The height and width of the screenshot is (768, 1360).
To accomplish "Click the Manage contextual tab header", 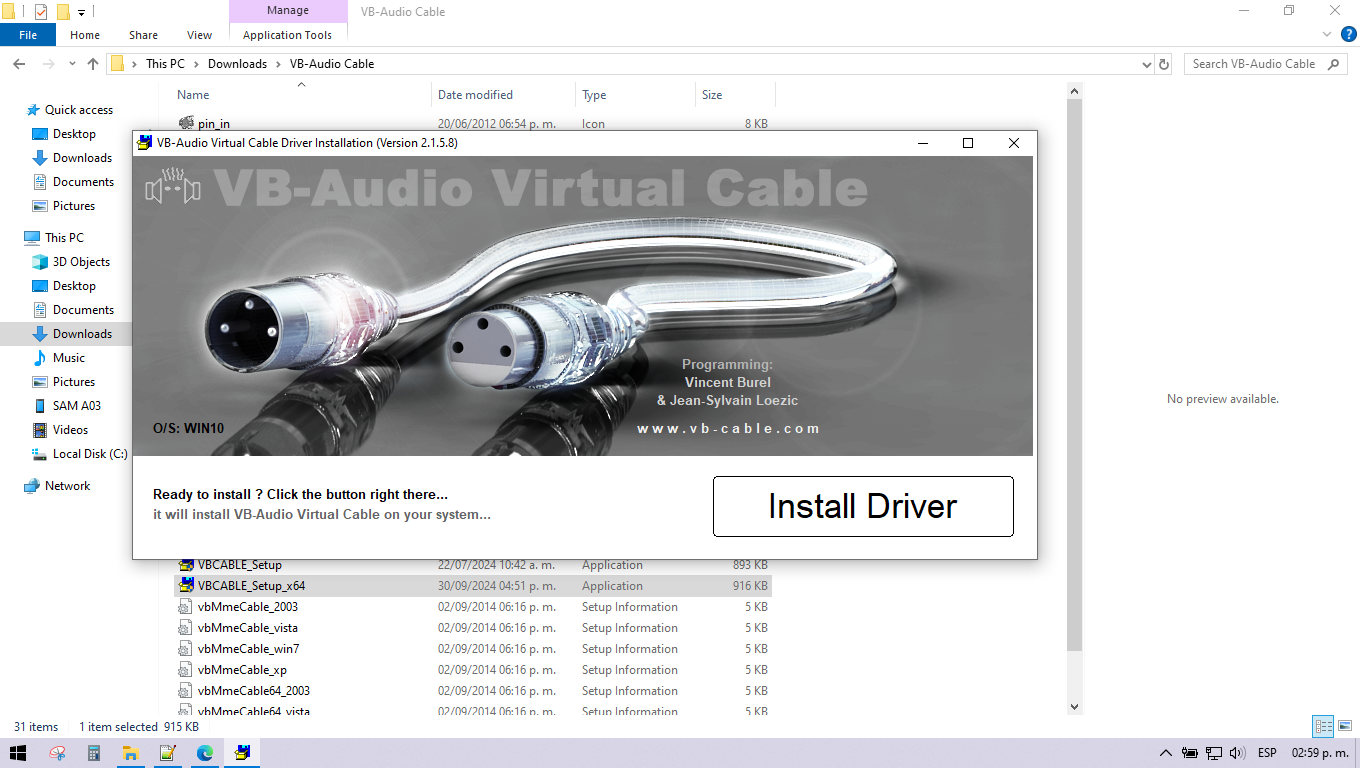I will (287, 11).
